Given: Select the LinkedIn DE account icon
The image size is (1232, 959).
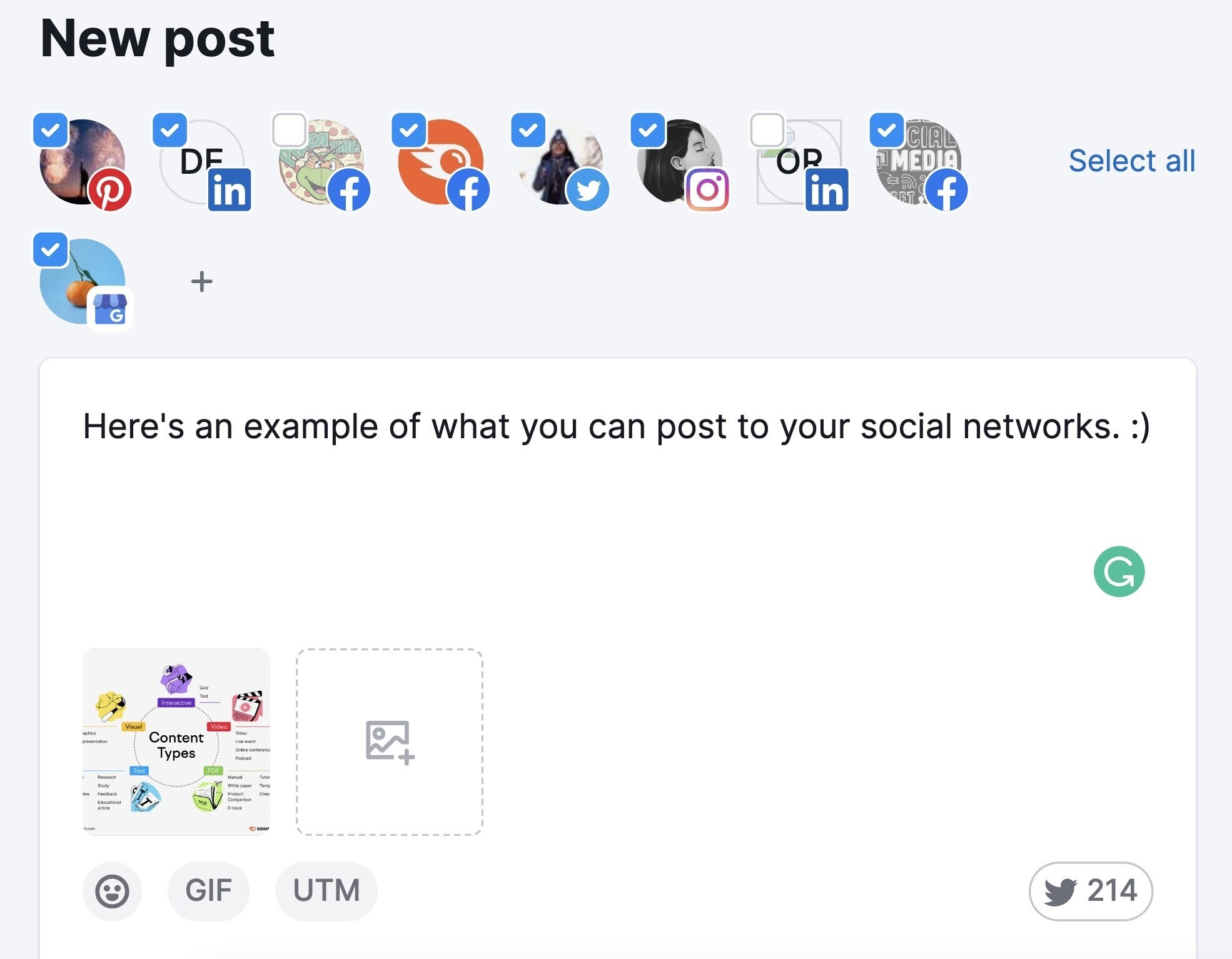Looking at the screenshot, I should coord(200,160).
